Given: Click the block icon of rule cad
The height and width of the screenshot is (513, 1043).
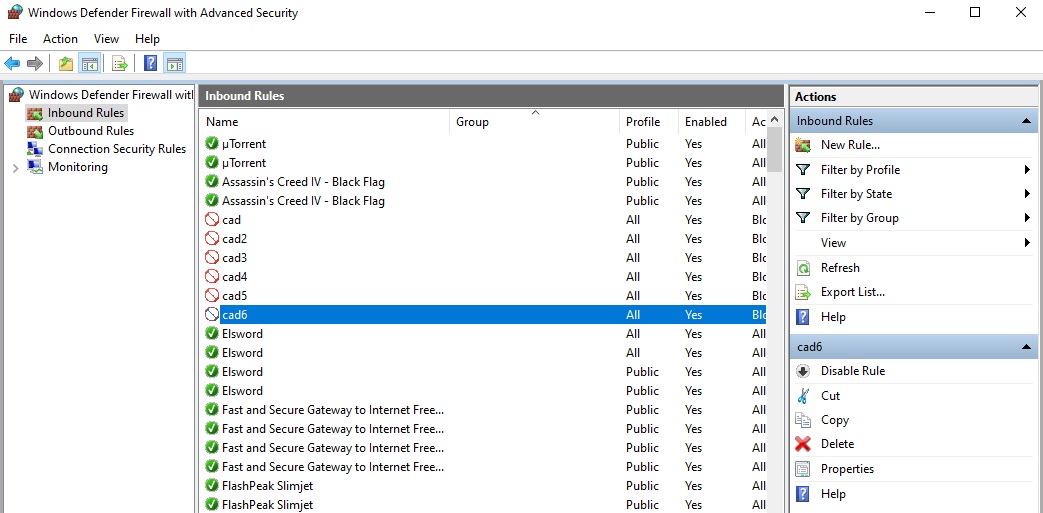Looking at the screenshot, I should click(x=212, y=220).
